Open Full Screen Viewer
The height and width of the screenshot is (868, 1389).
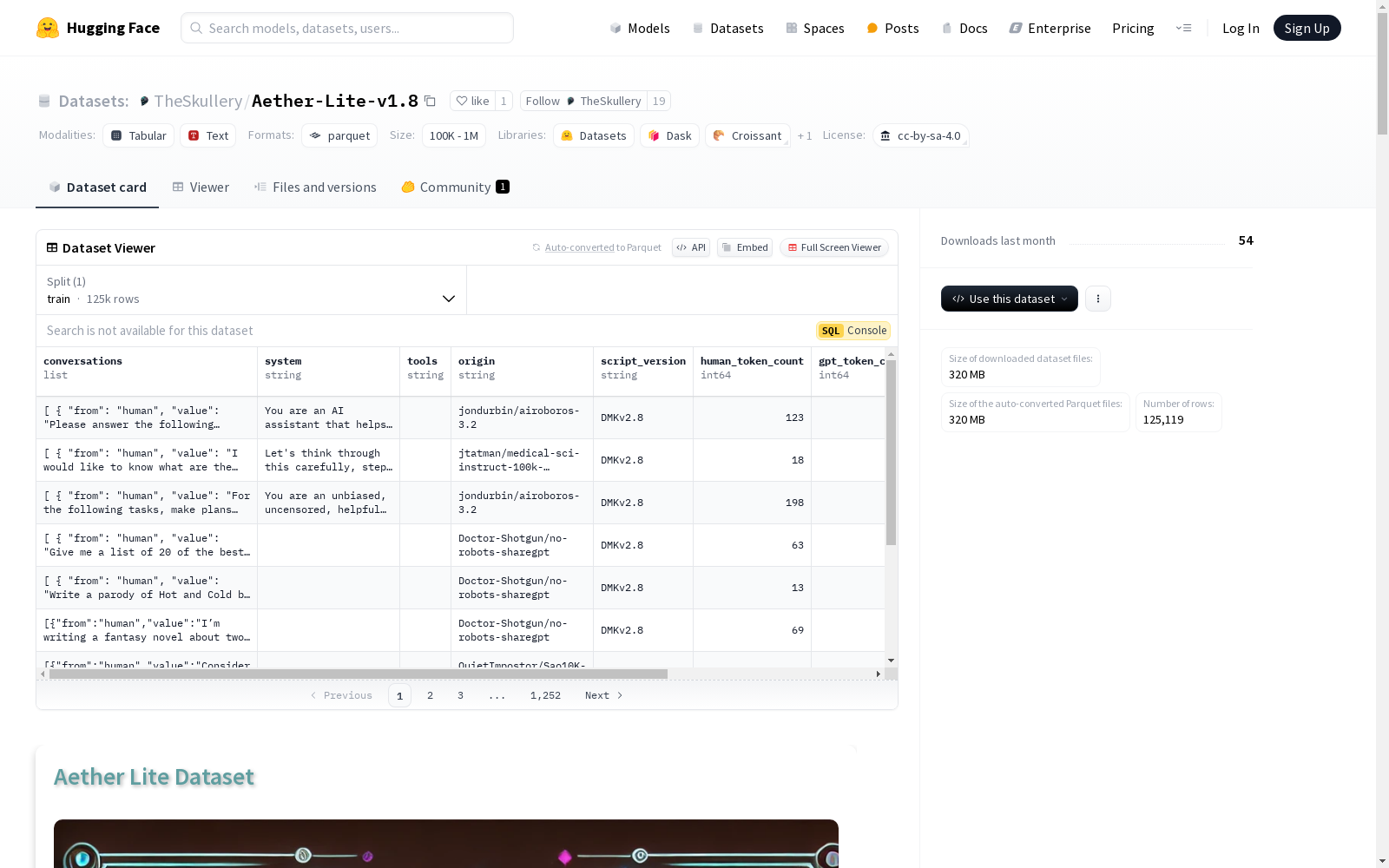click(x=834, y=247)
